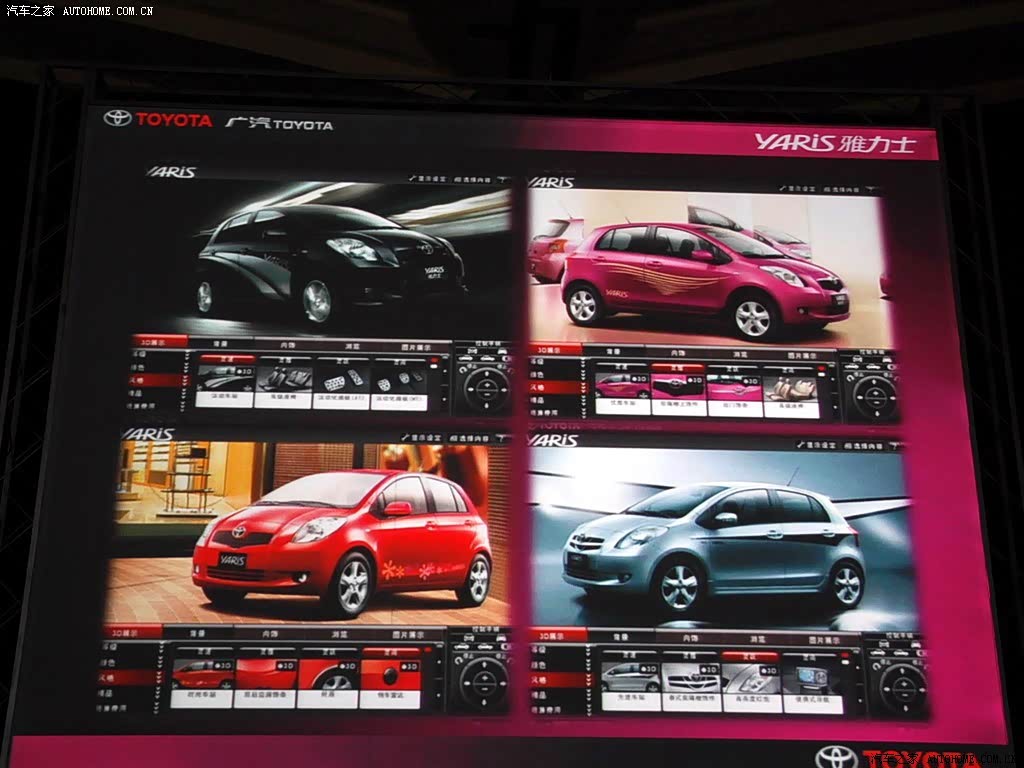The width and height of the screenshot is (1024, 768).
Task: Click center button of red Yaris control pad
Action: [x=484, y=682]
